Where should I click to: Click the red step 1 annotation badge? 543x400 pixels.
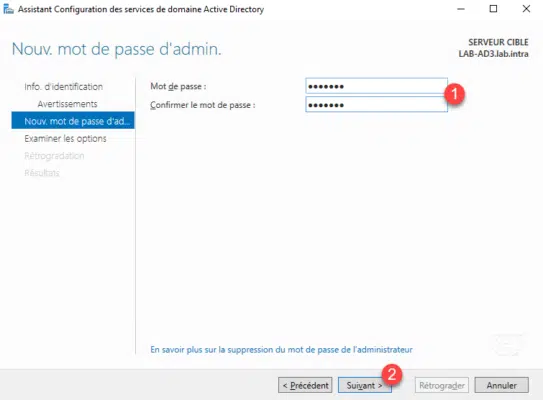[454, 94]
